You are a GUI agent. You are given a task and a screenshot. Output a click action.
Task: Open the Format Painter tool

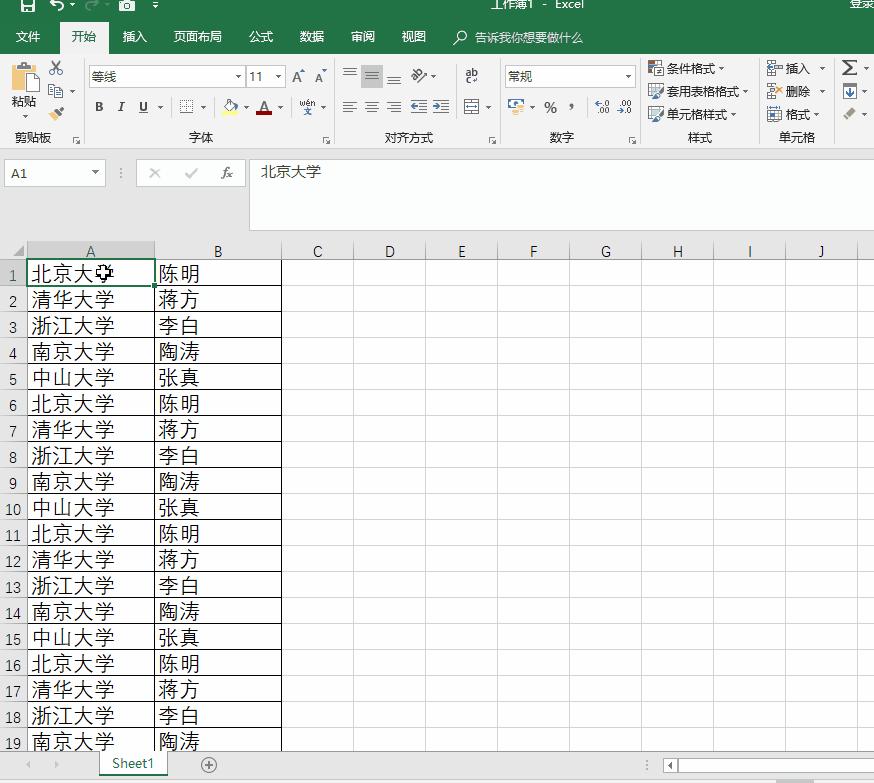point(57,113)
